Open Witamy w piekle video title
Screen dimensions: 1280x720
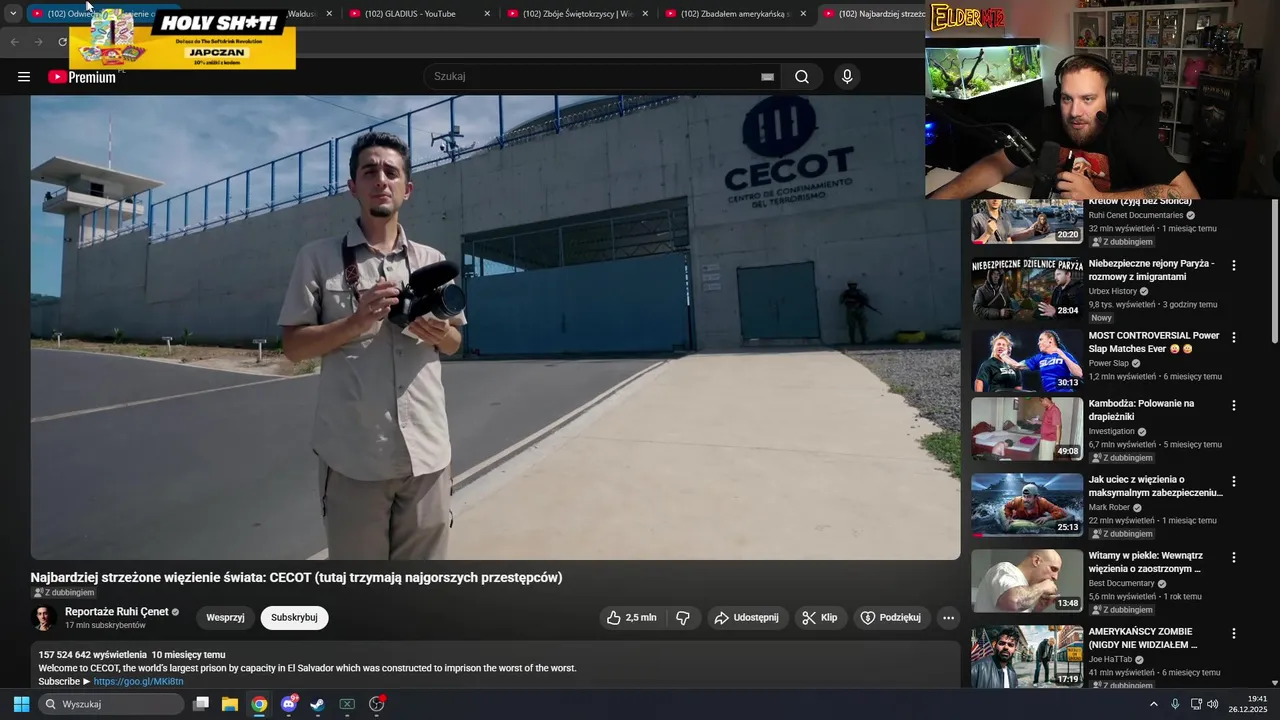tap(1146, 562)
